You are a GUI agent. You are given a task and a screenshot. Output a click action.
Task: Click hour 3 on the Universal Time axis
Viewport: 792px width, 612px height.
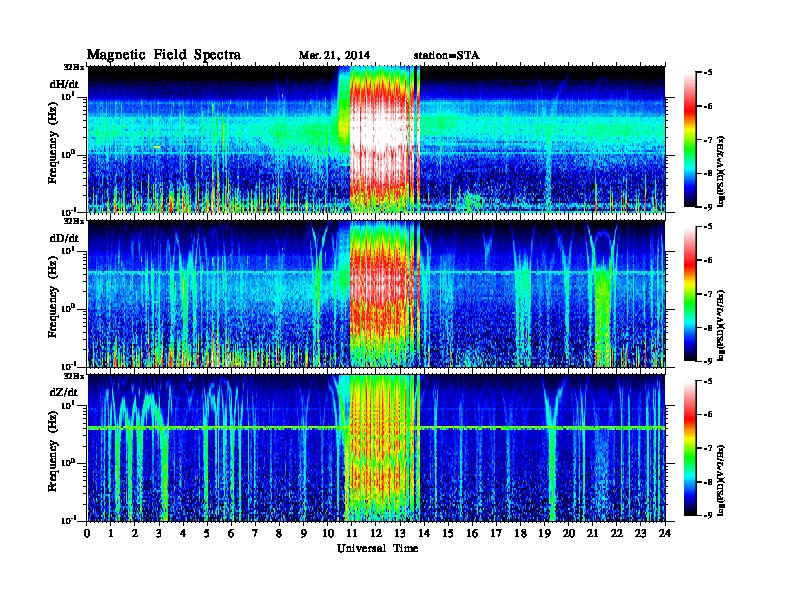[x=159, y=534]
